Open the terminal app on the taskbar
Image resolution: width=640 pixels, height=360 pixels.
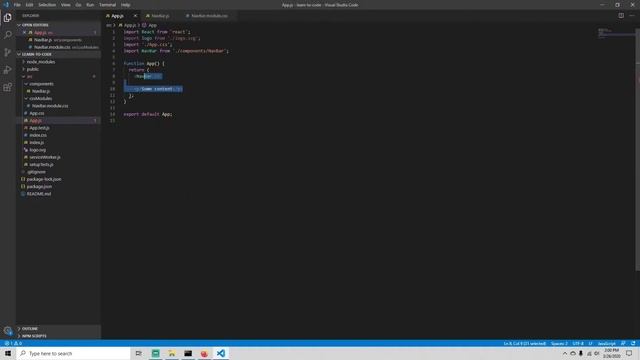click(188, 353)
